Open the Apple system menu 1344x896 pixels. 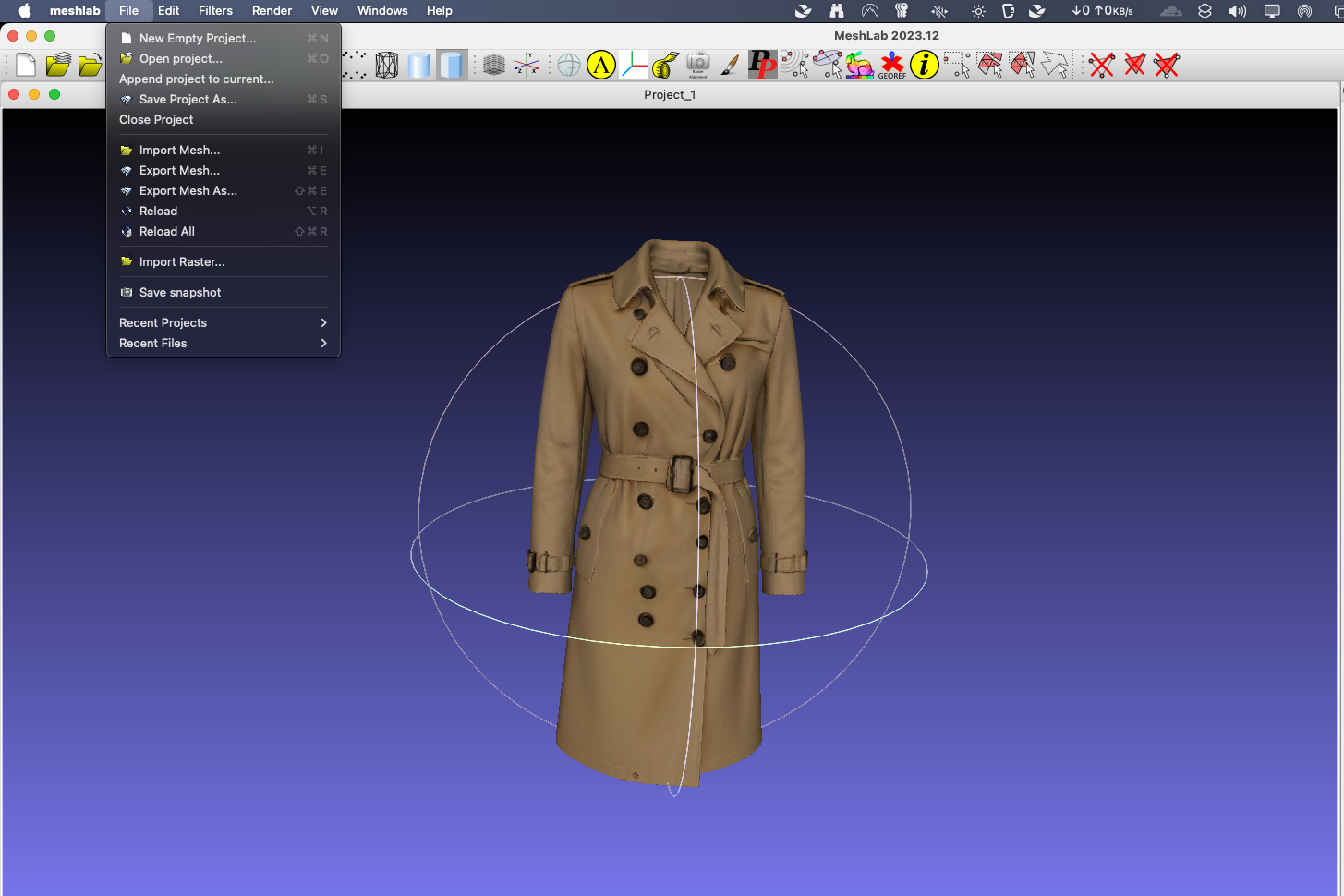(x=25, y=11)
